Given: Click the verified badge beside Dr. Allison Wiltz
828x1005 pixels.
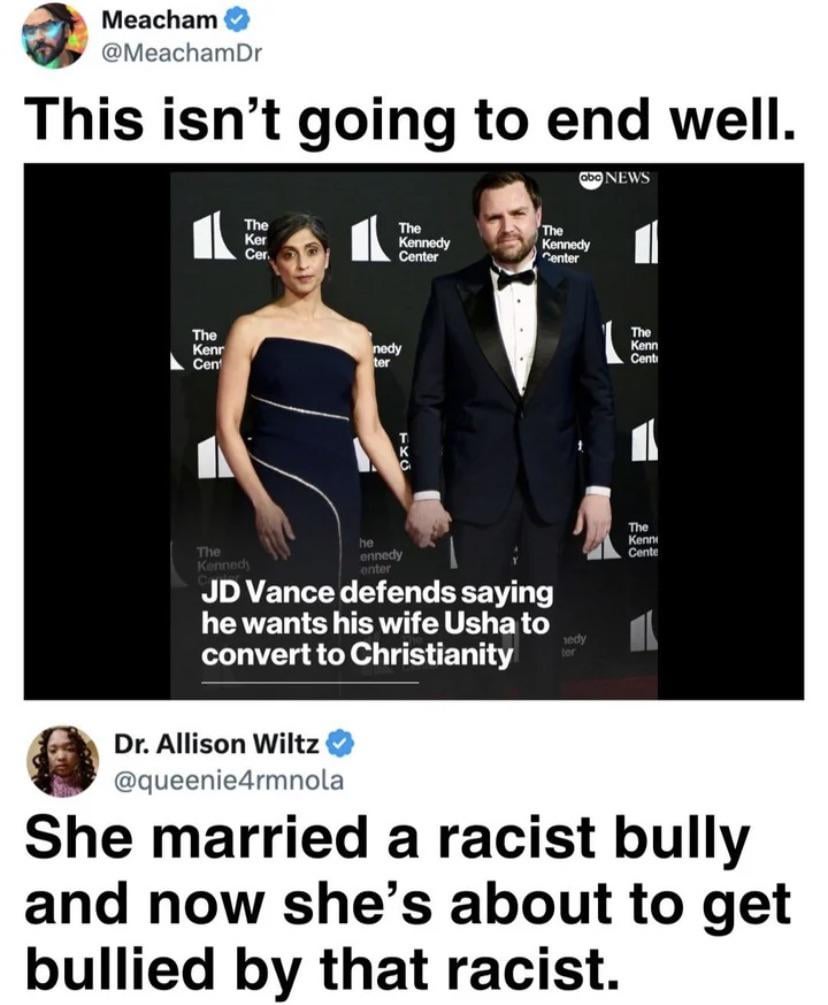Looking at the screenshot, I should point(341,744).
